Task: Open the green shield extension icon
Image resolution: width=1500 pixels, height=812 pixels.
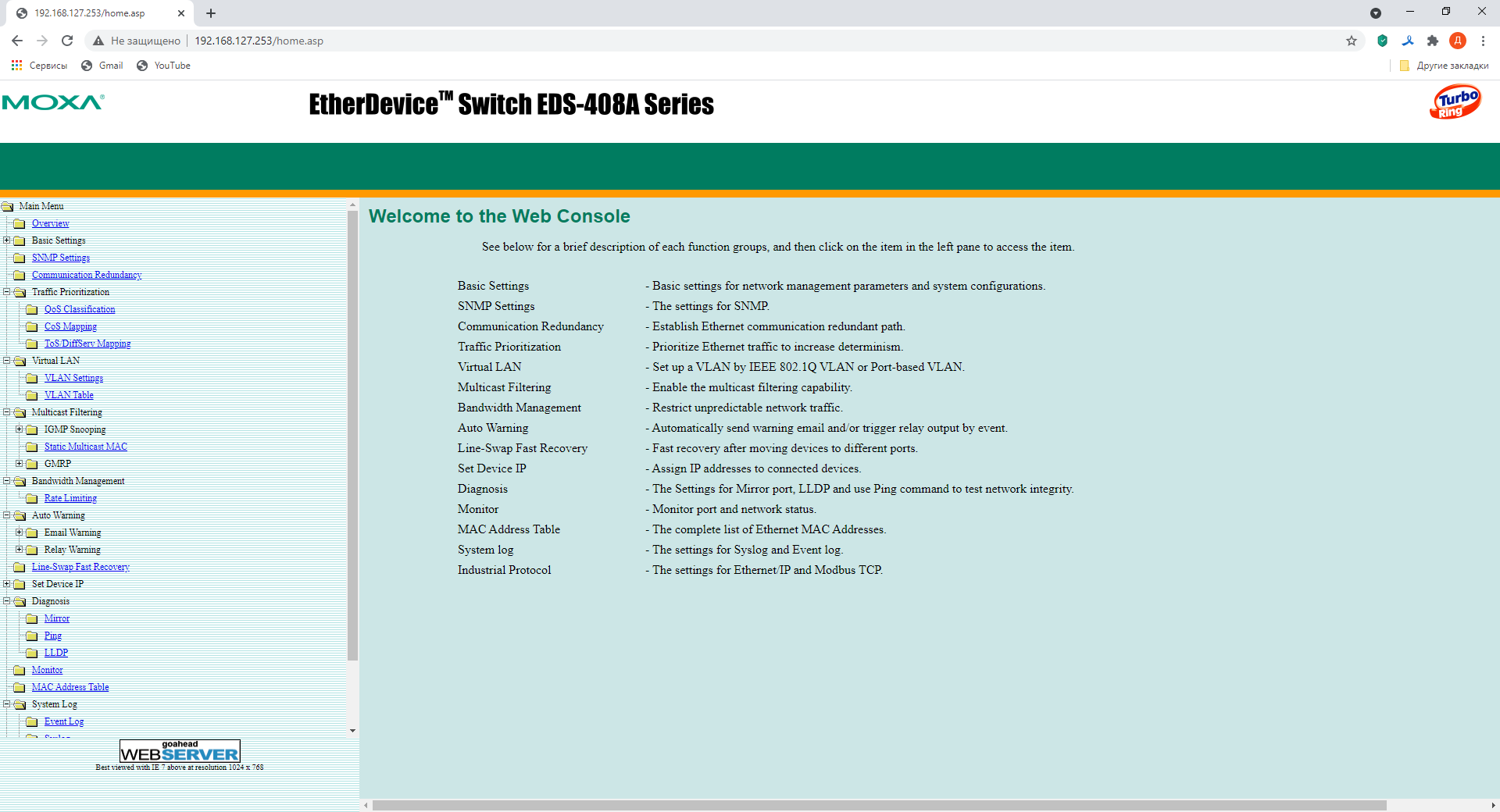Action: [1382, 41]
